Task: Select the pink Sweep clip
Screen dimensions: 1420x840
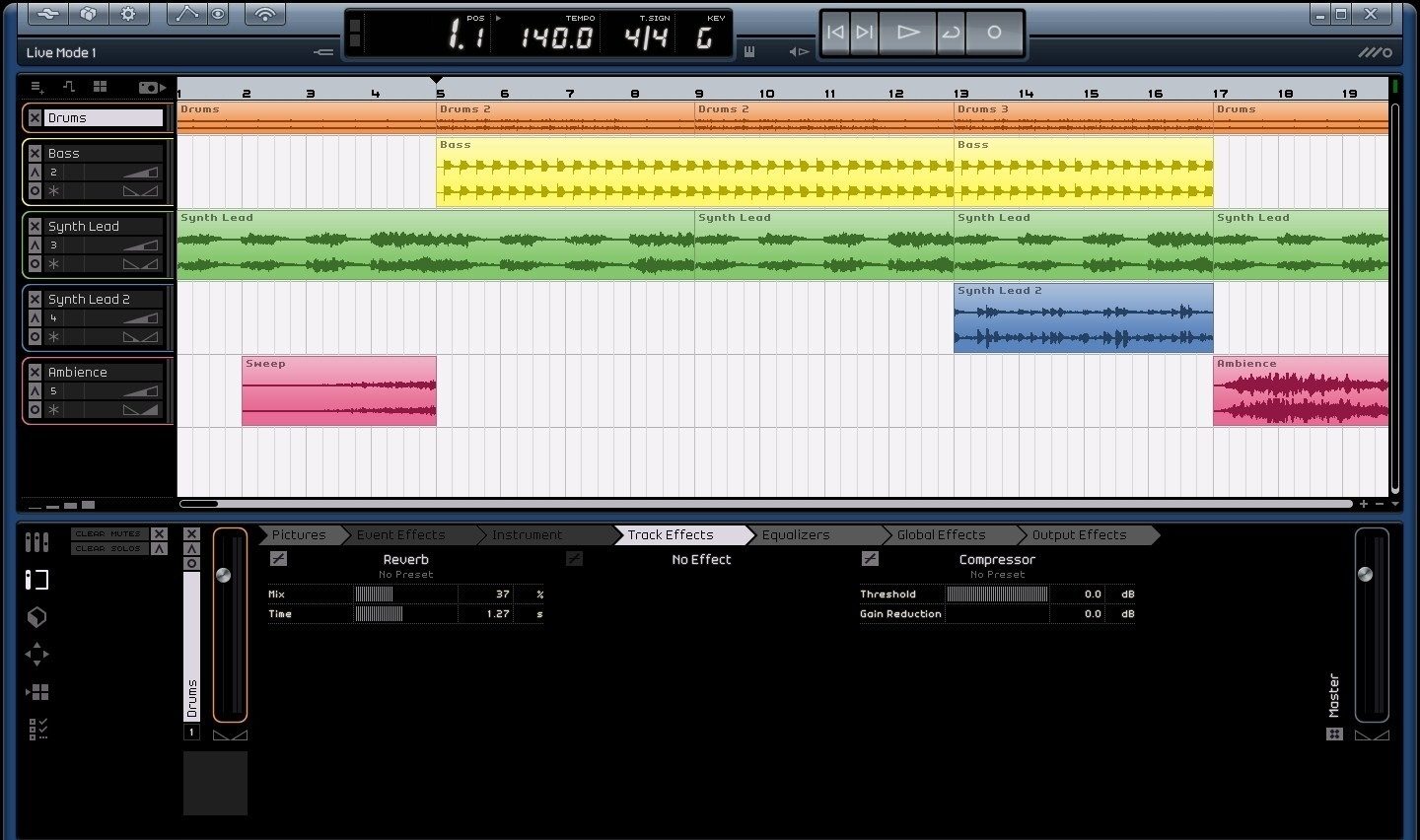Action: pyautogui.click(x=339, y=390)
